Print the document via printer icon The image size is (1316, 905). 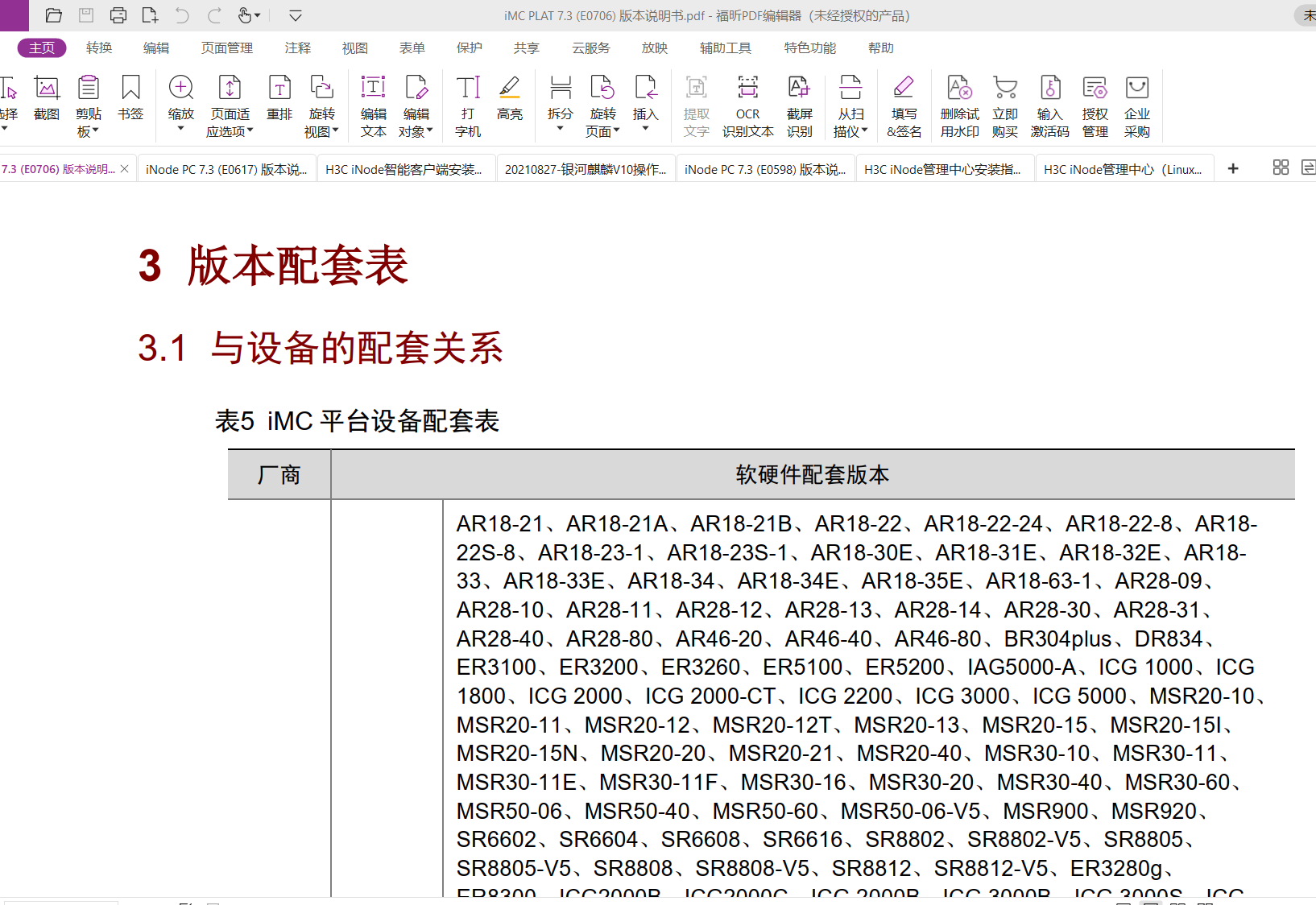point(118,15)
